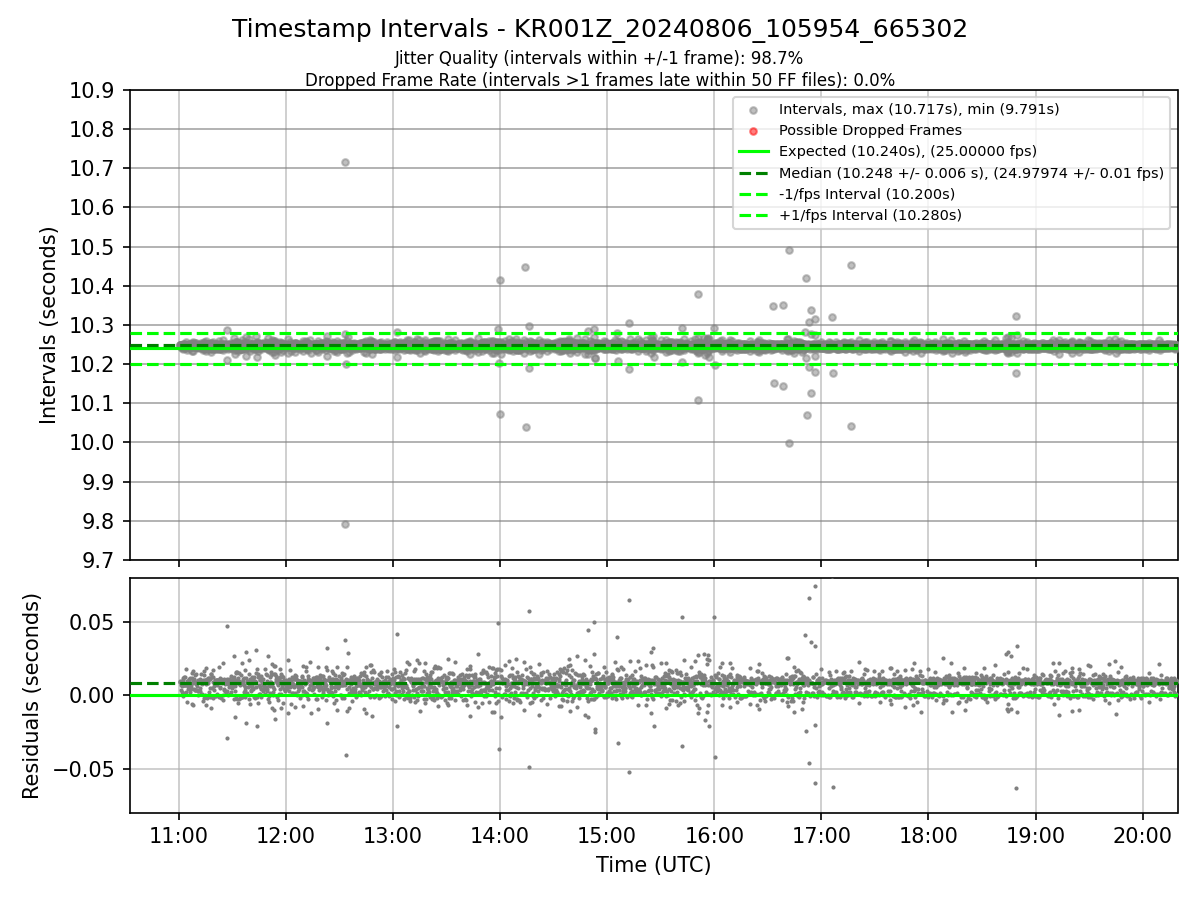
Task: Click the outlier point near 10.5 seconds before 17:00
Action: point(789,250)
